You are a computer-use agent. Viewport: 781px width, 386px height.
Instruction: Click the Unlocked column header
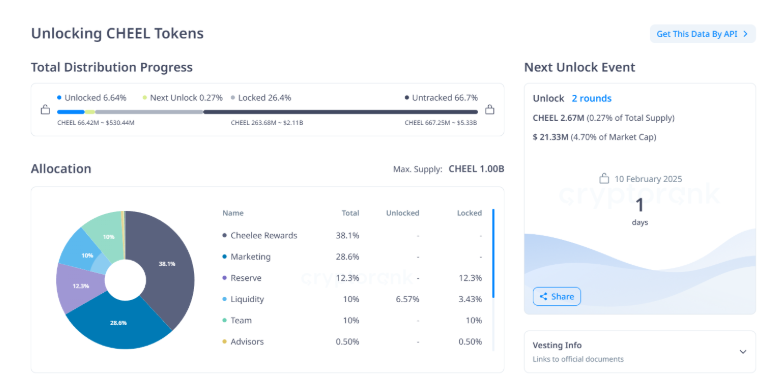click(402, 213)
